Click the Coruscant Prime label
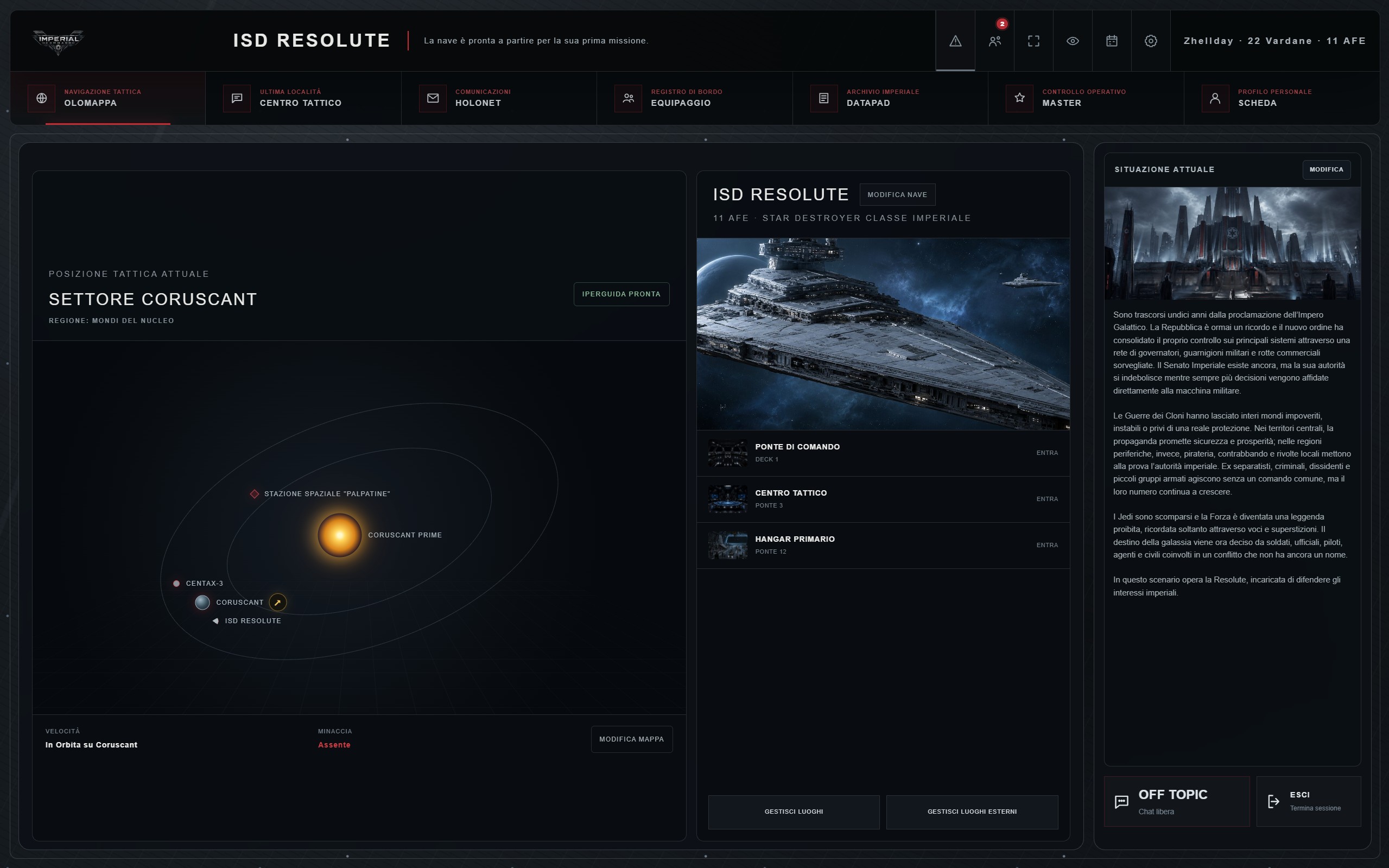The width and height of the screenshot is (1389, 868). tap(404, 535)
